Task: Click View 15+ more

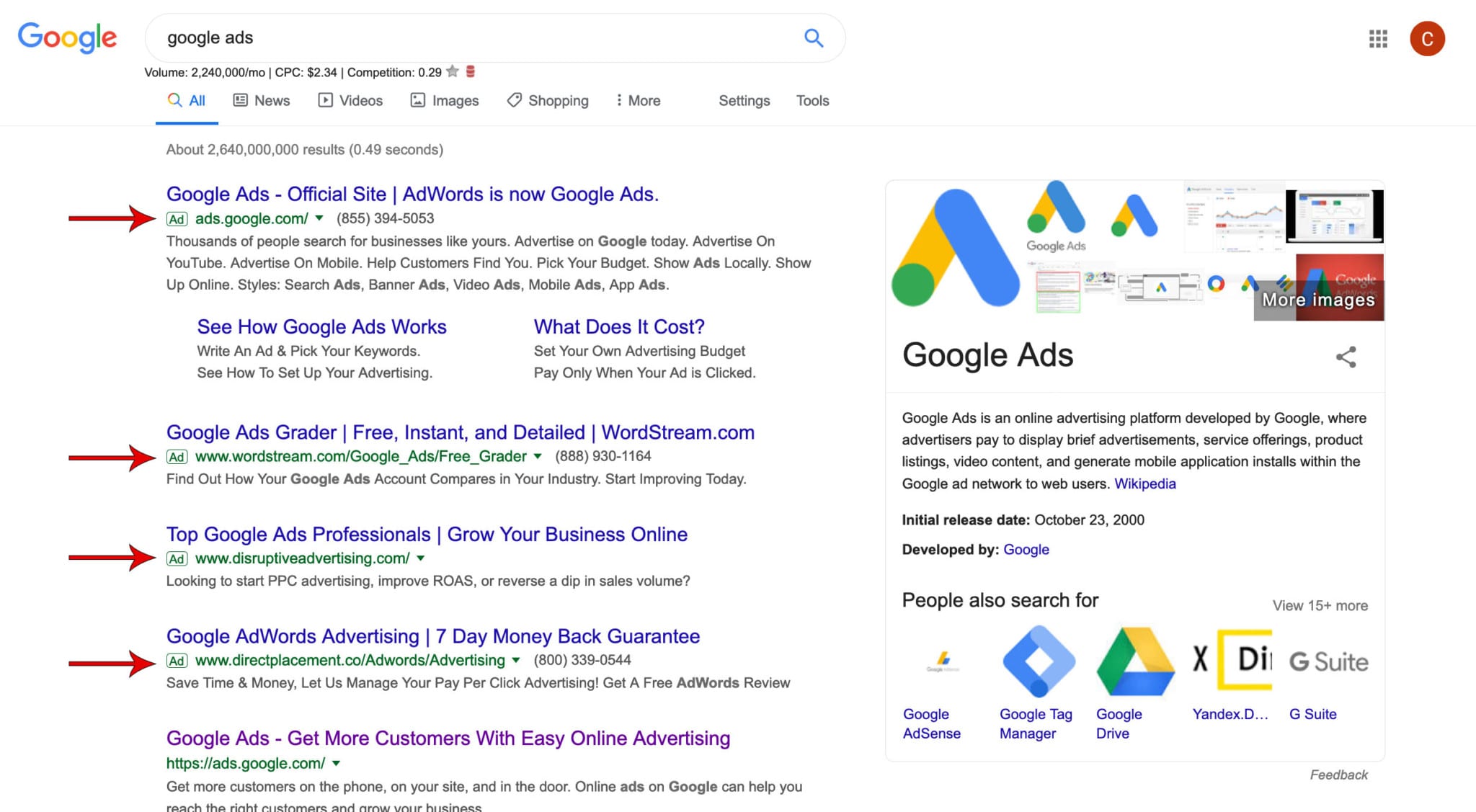Action: [x=1321, y=605]
